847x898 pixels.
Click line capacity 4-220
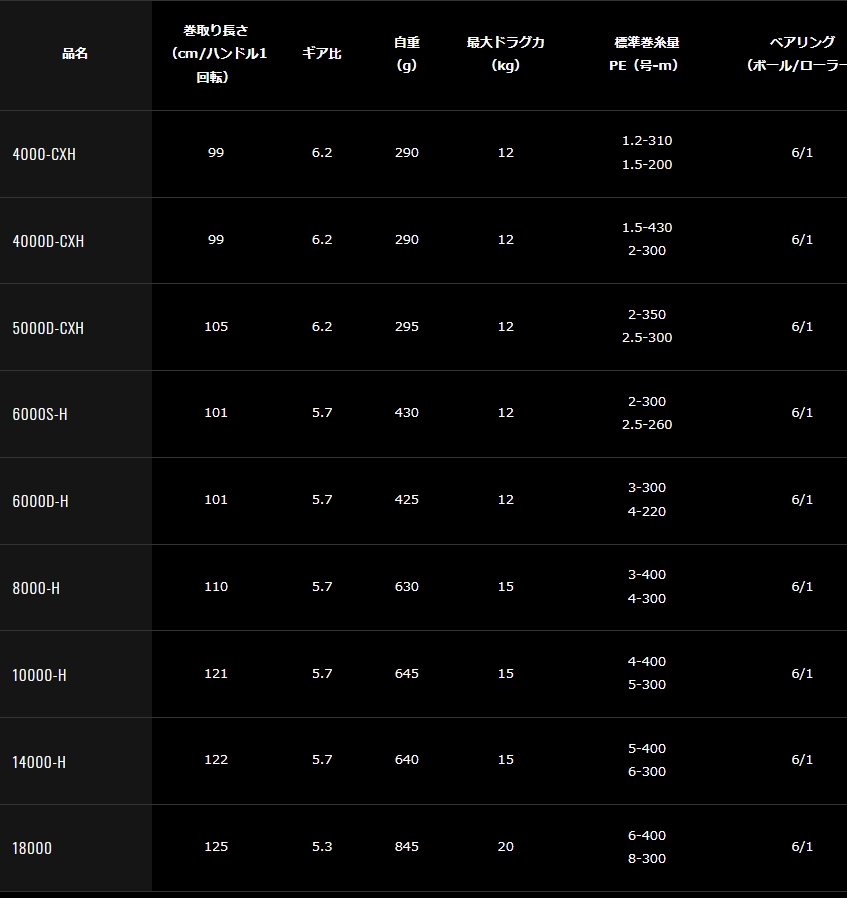[x=647, y=511]
